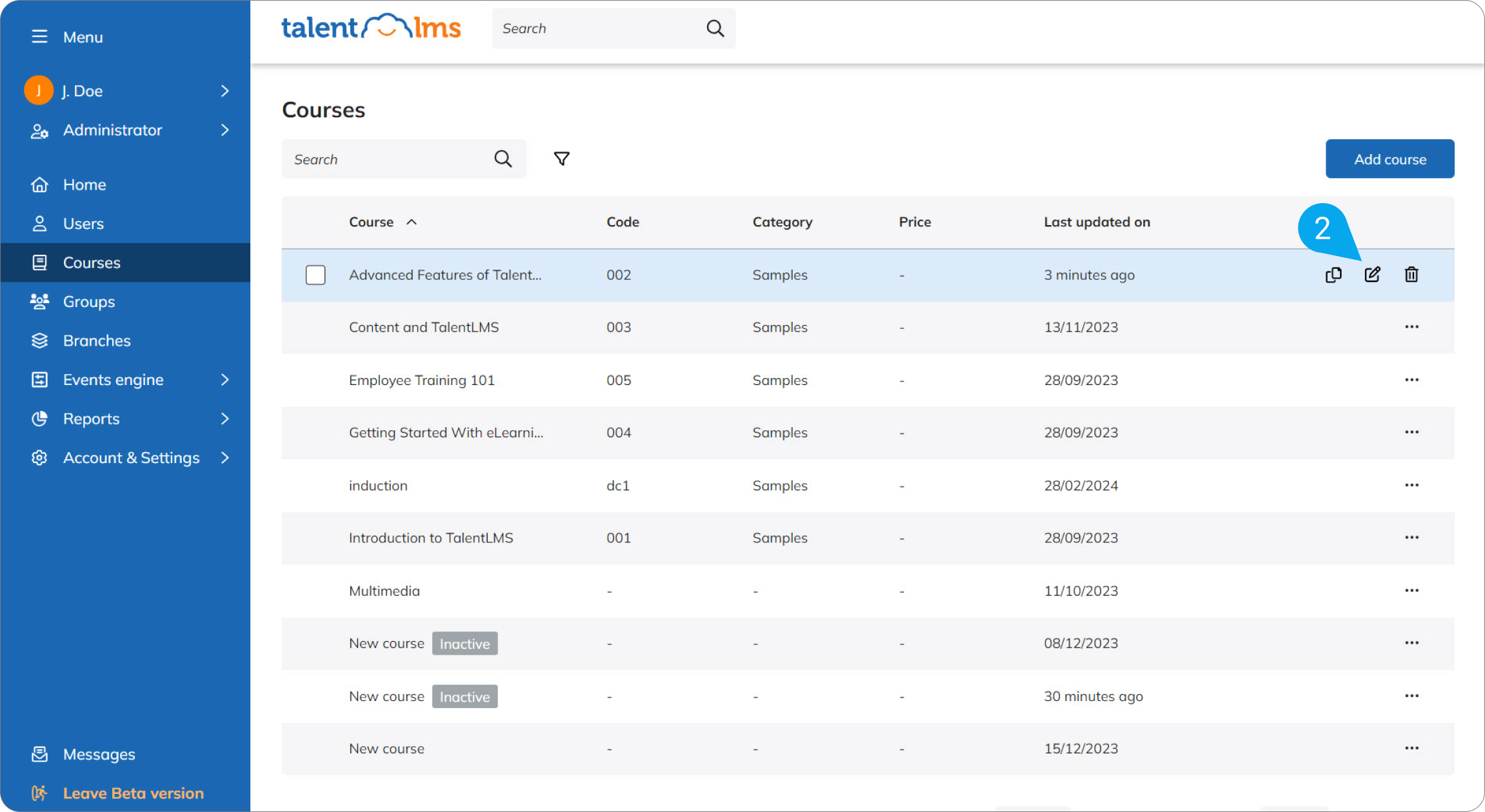
Task: Click the Leave Beta version link
Action: click(x=133, y=793)
